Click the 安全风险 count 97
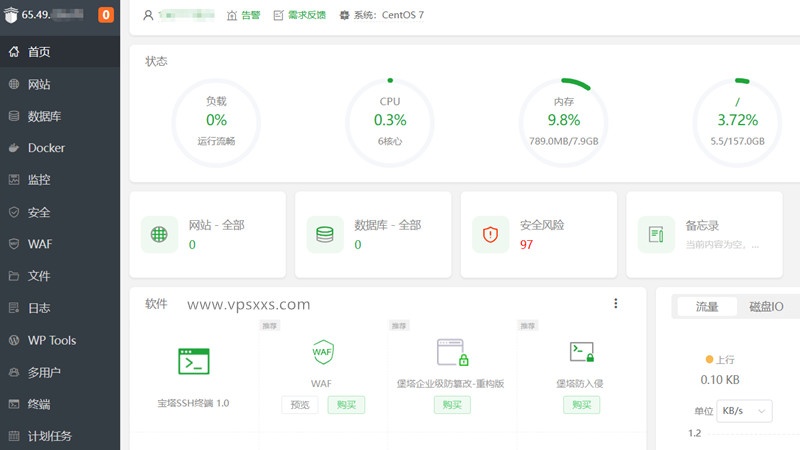The height and width of the screenshot is (450, 800). tap(527, 245)
